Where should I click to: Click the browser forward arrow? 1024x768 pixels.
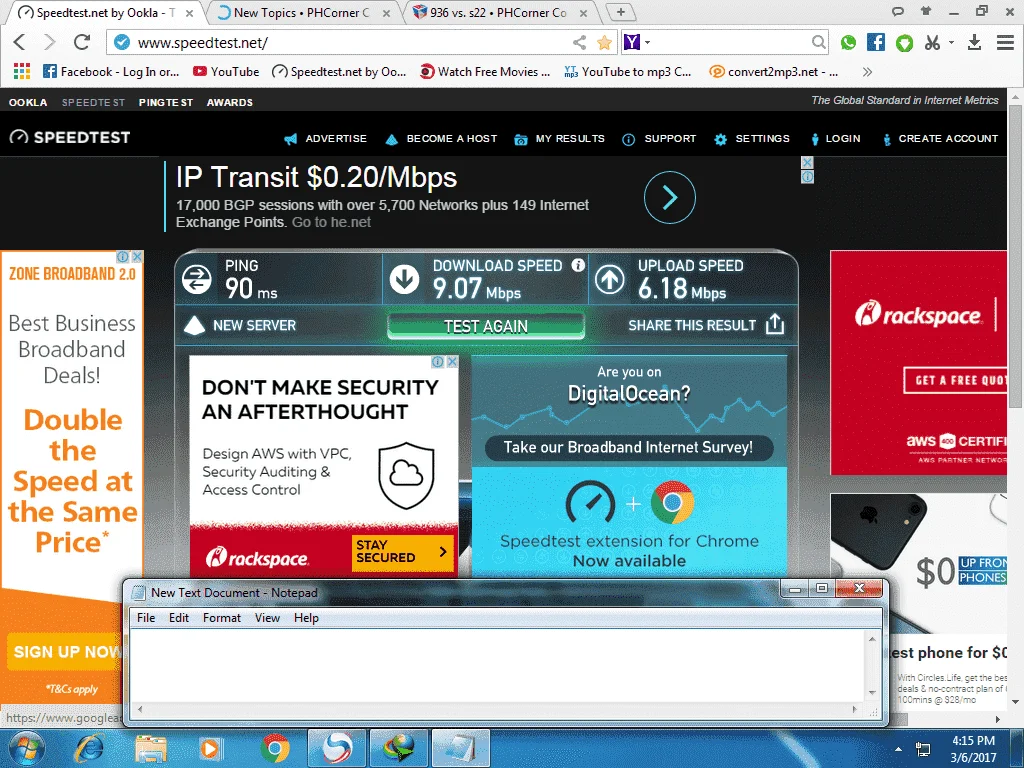(x=50, y=42)
